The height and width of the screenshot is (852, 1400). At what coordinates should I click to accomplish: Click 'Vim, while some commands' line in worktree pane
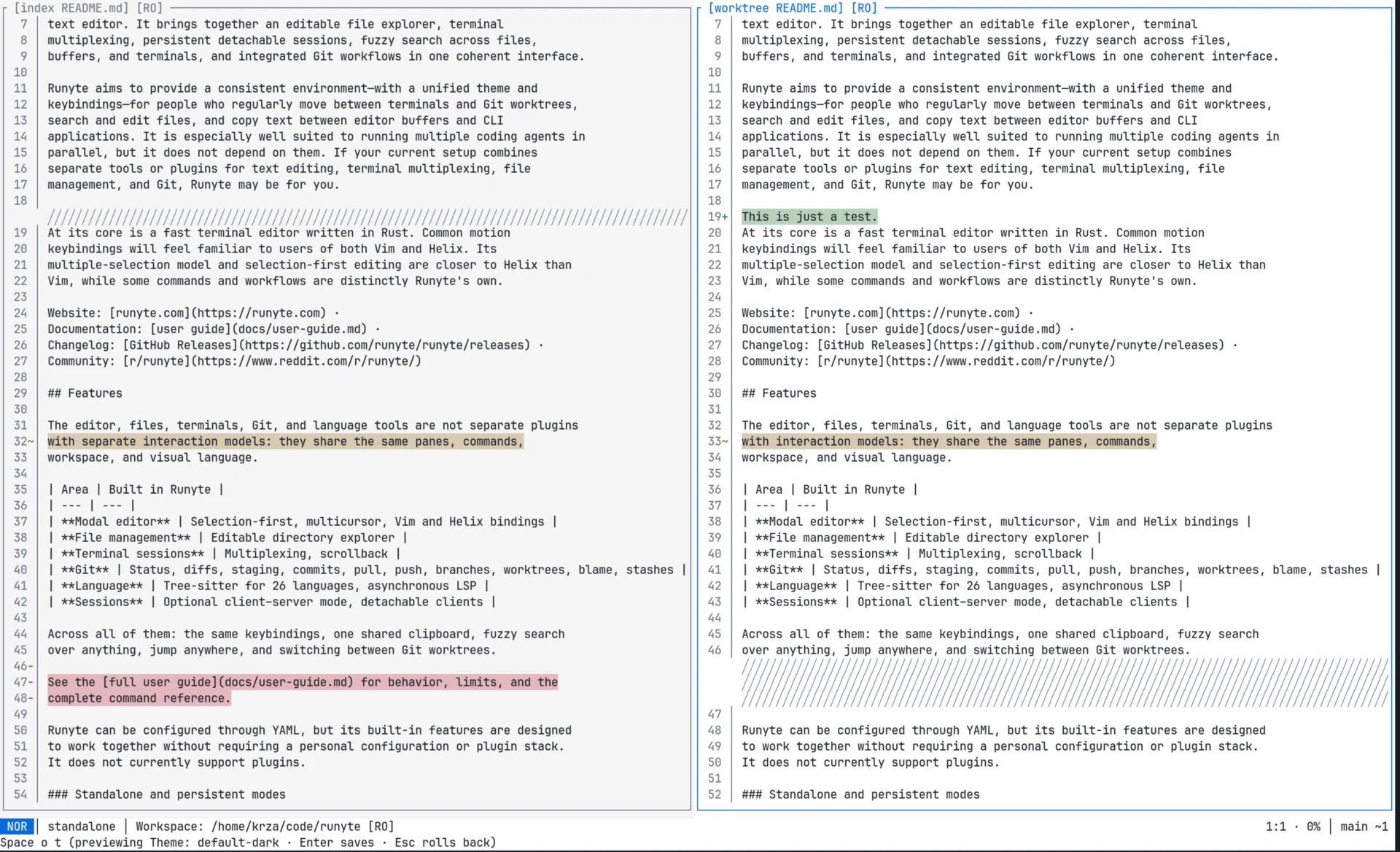tap(969, 281)
